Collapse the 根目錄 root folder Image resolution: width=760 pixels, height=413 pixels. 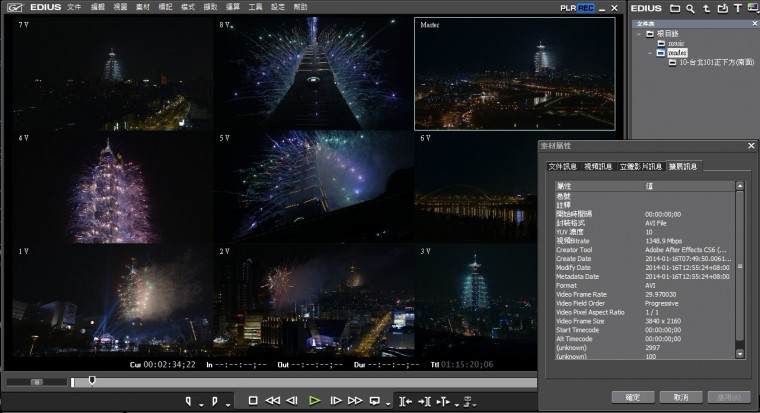638,33
